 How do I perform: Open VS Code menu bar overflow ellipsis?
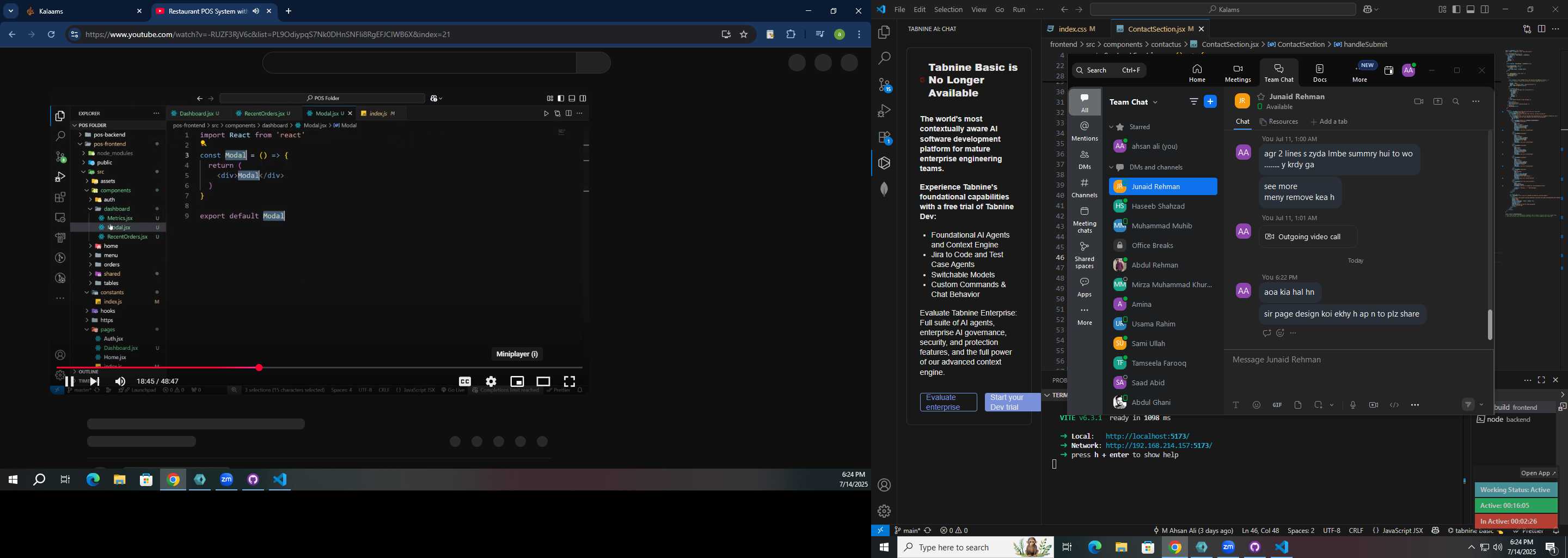(x=1040, y=10)
